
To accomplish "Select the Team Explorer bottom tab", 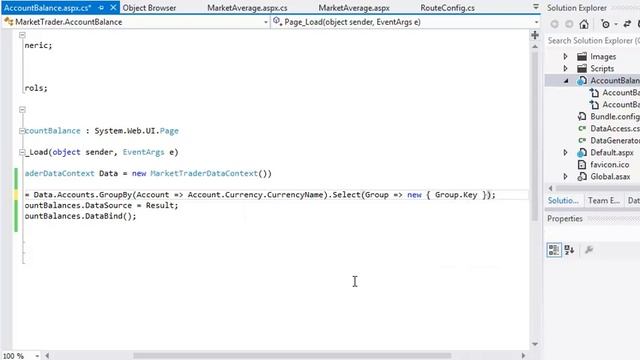I will click(604, 200).
